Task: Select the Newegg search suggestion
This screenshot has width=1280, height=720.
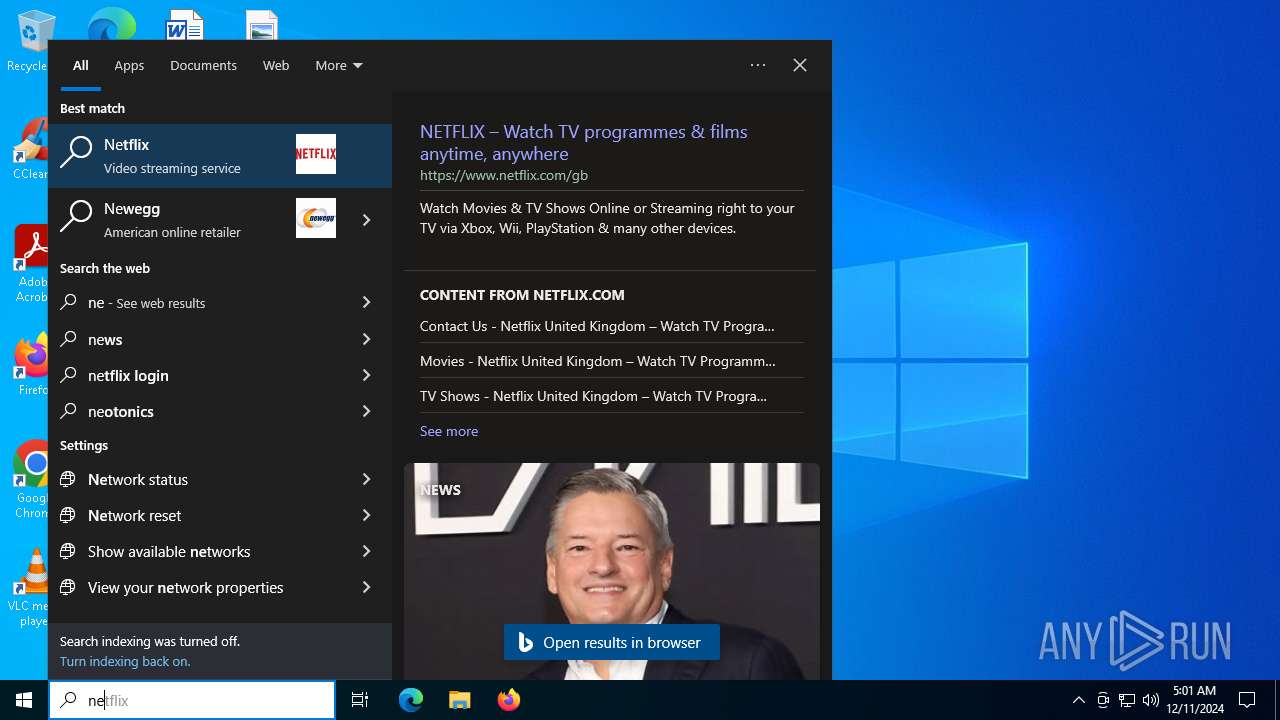Action: pos(195,220)
